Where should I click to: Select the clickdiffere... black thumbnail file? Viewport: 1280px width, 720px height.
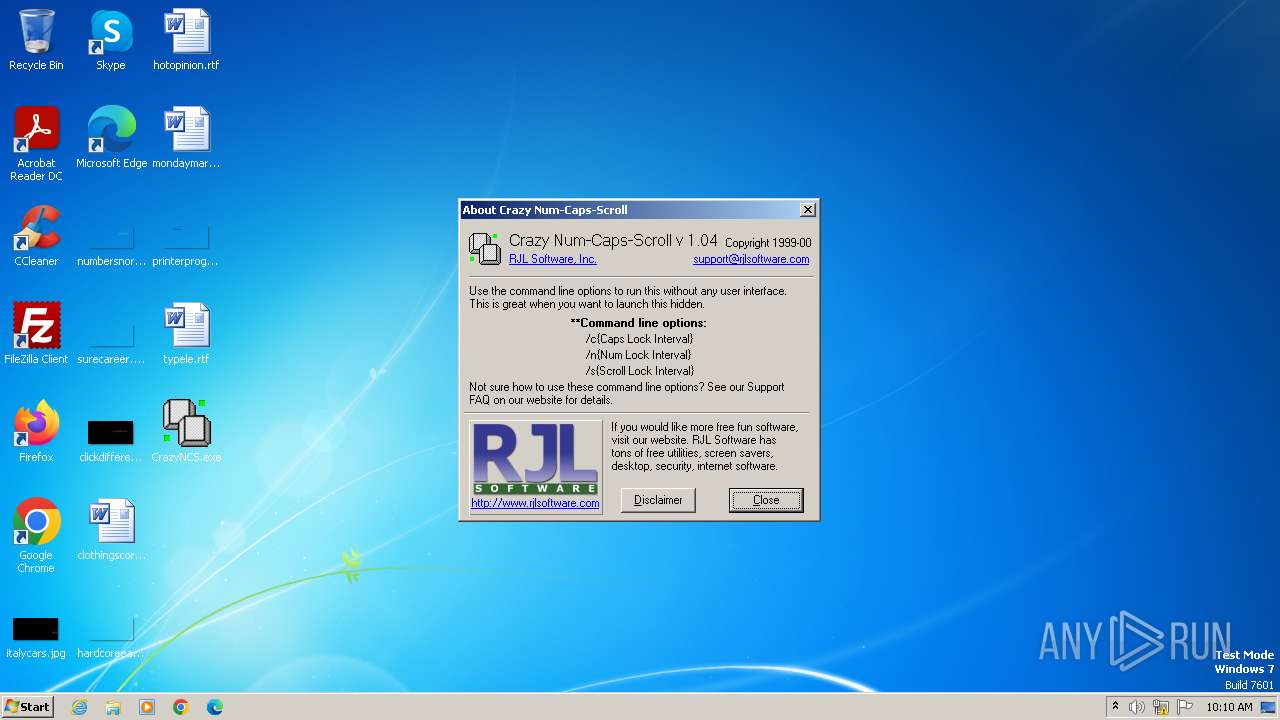pos(111,440)
